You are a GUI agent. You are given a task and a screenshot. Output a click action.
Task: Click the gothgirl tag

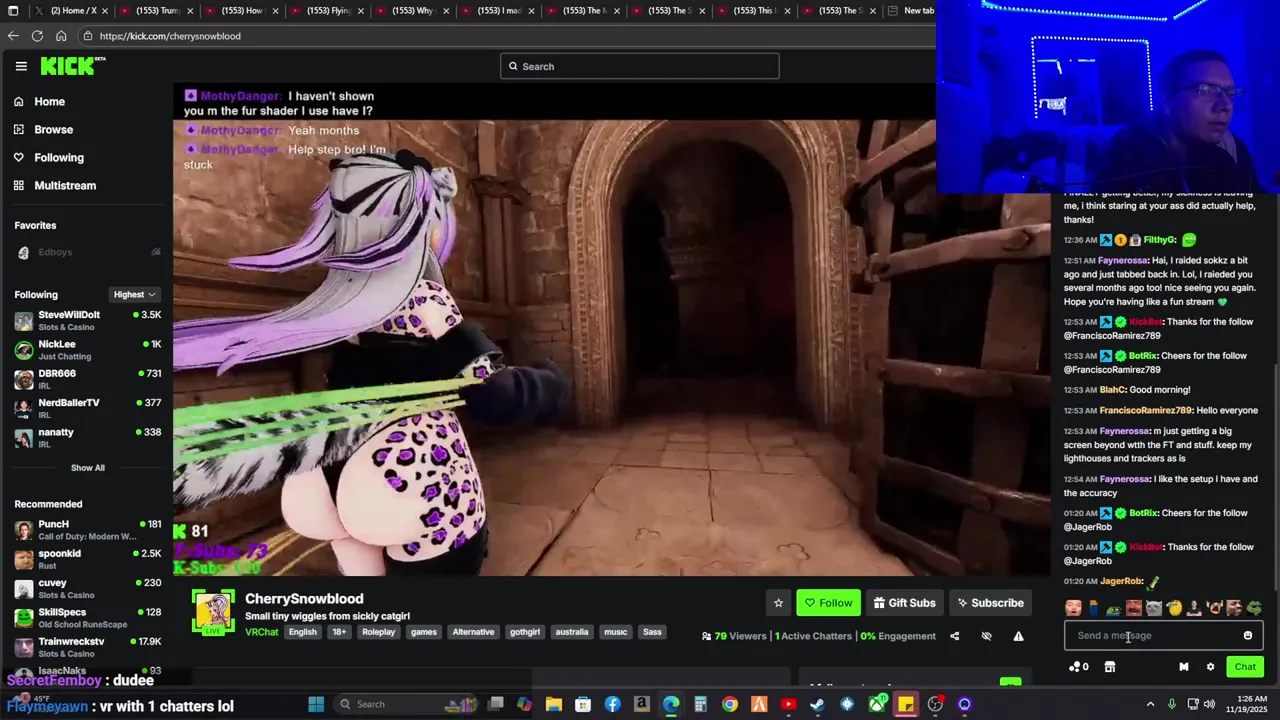(524, 632)
